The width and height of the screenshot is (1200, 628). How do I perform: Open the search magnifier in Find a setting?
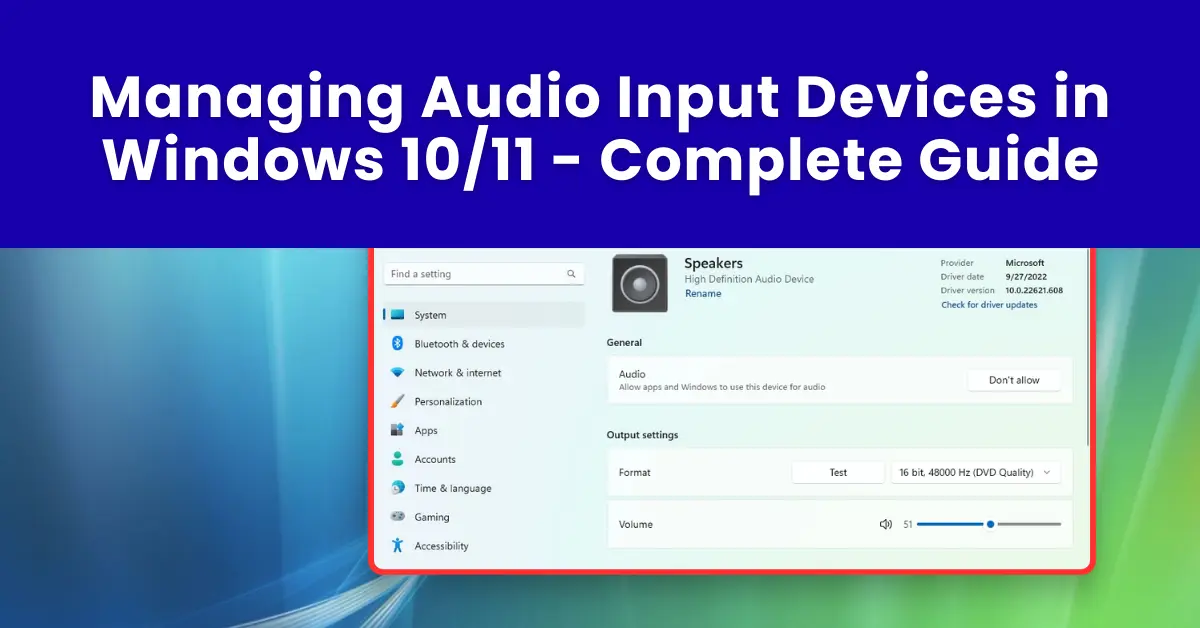pyautogui.click(x=571, y=273)
